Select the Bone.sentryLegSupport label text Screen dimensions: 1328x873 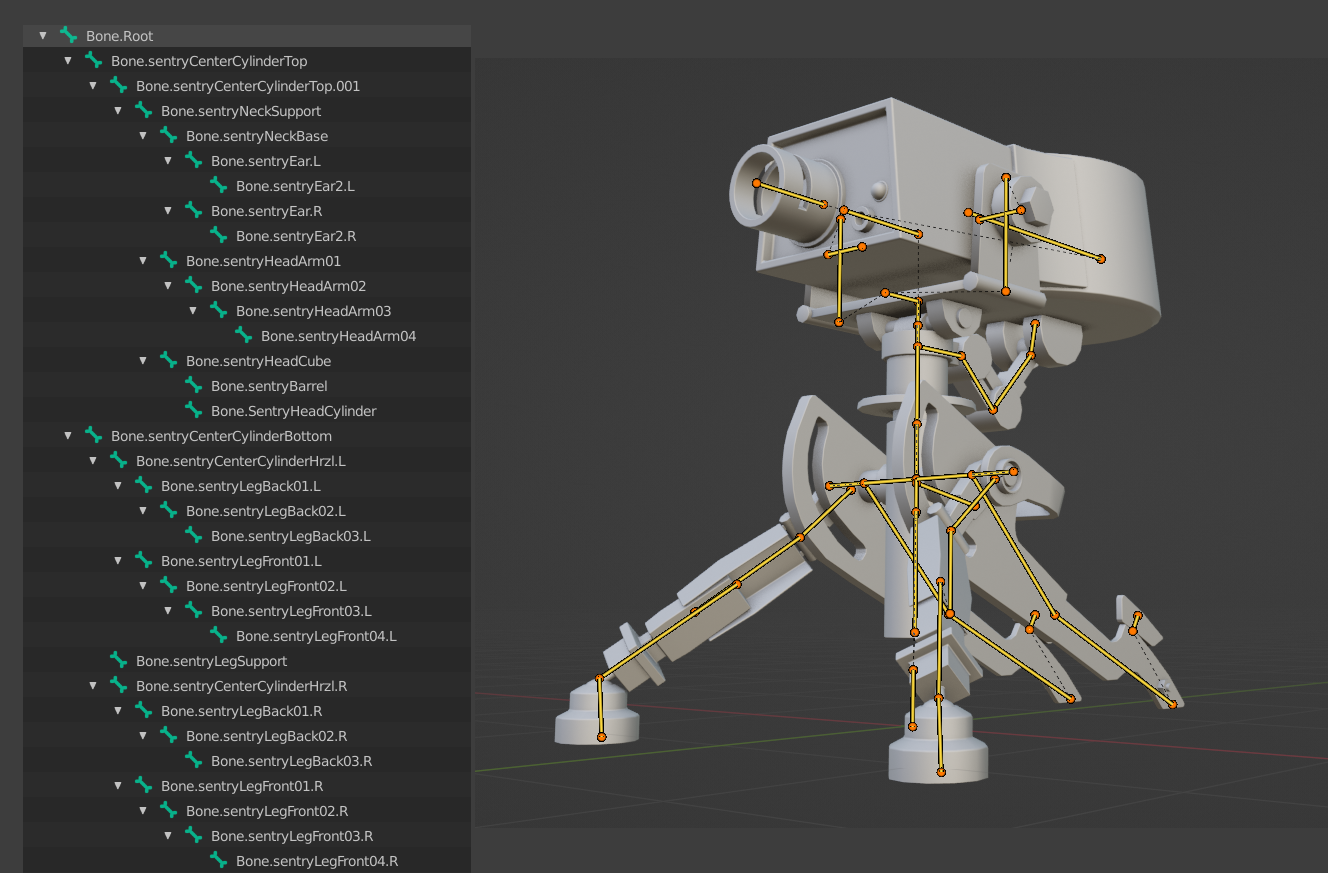(212, 661)
